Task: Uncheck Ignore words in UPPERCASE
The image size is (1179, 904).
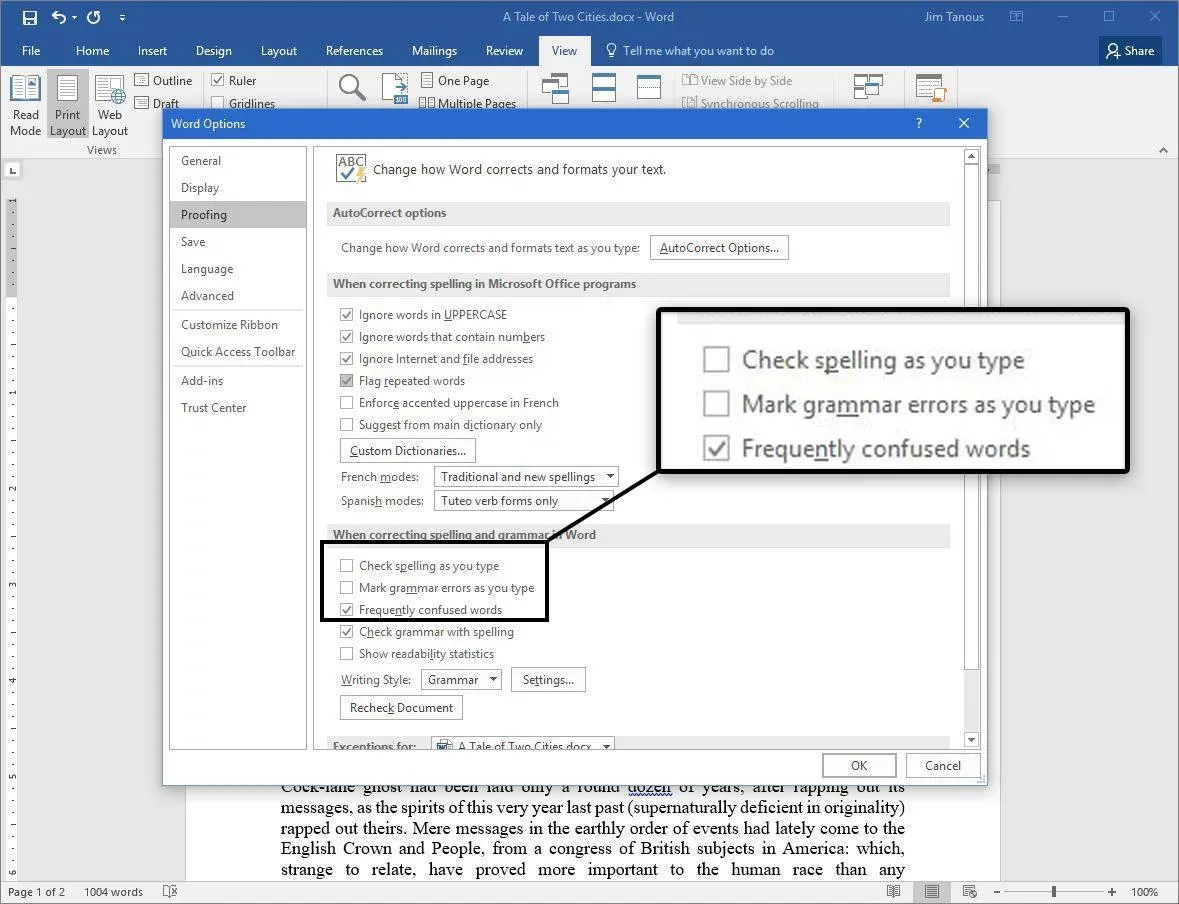Action: tap(346, 314)
